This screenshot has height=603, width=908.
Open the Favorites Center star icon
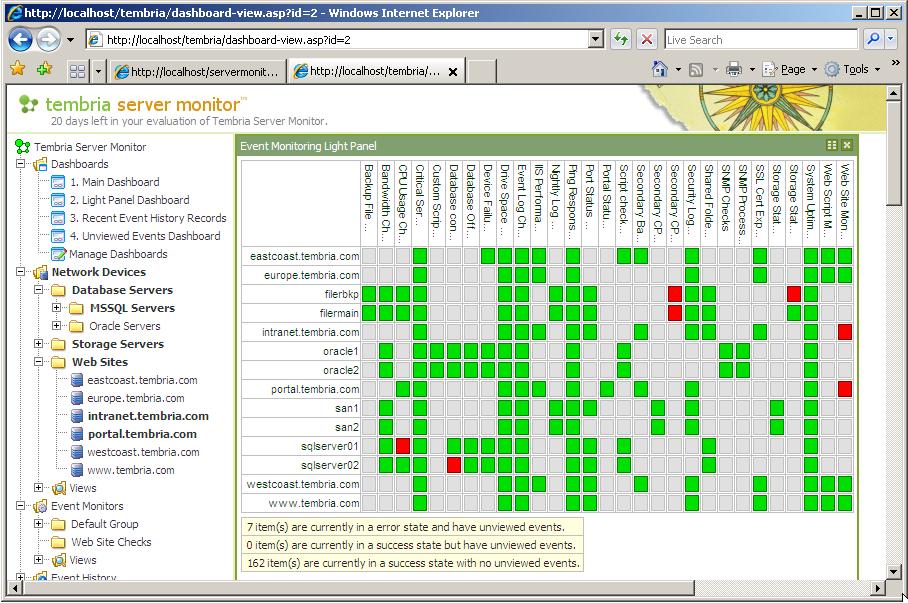click(18, 70)
